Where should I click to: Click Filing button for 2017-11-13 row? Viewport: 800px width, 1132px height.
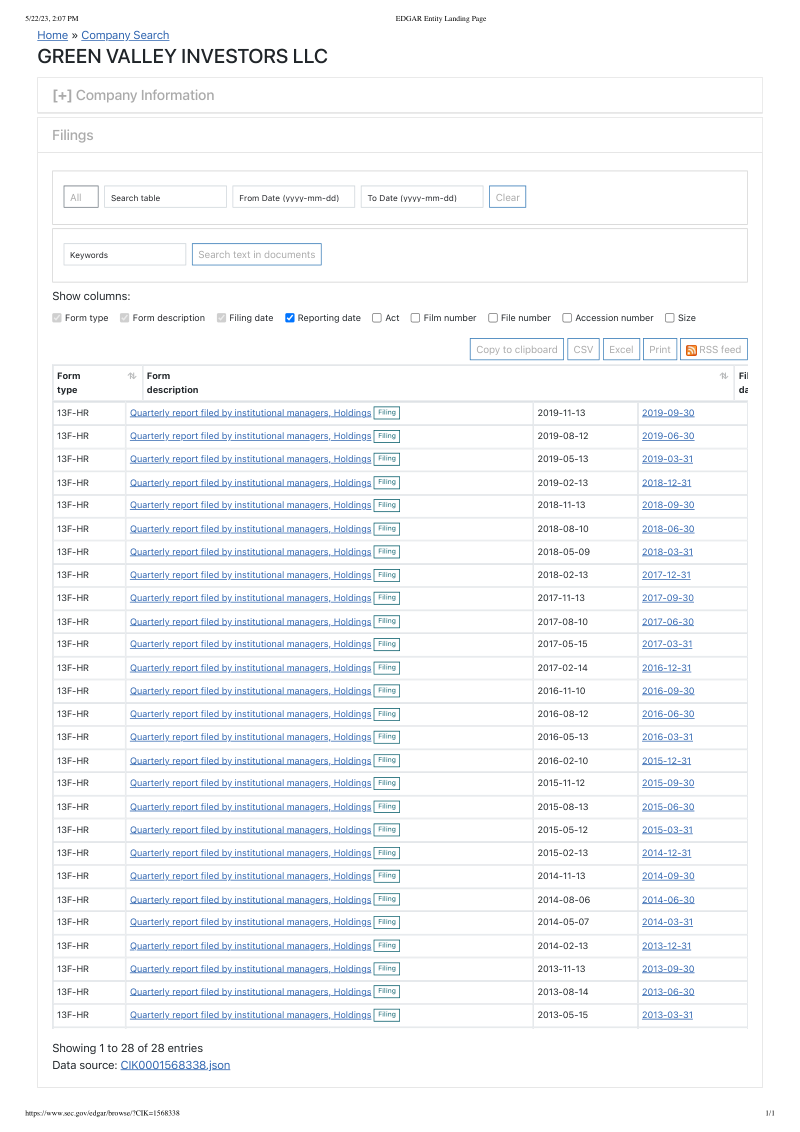387,598
